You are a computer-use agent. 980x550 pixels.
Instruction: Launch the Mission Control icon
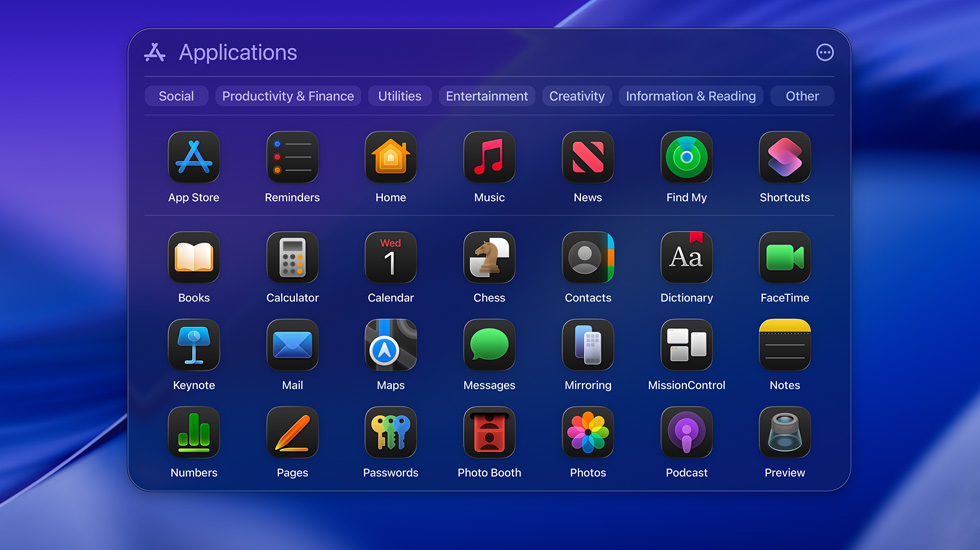pos(686,346)
